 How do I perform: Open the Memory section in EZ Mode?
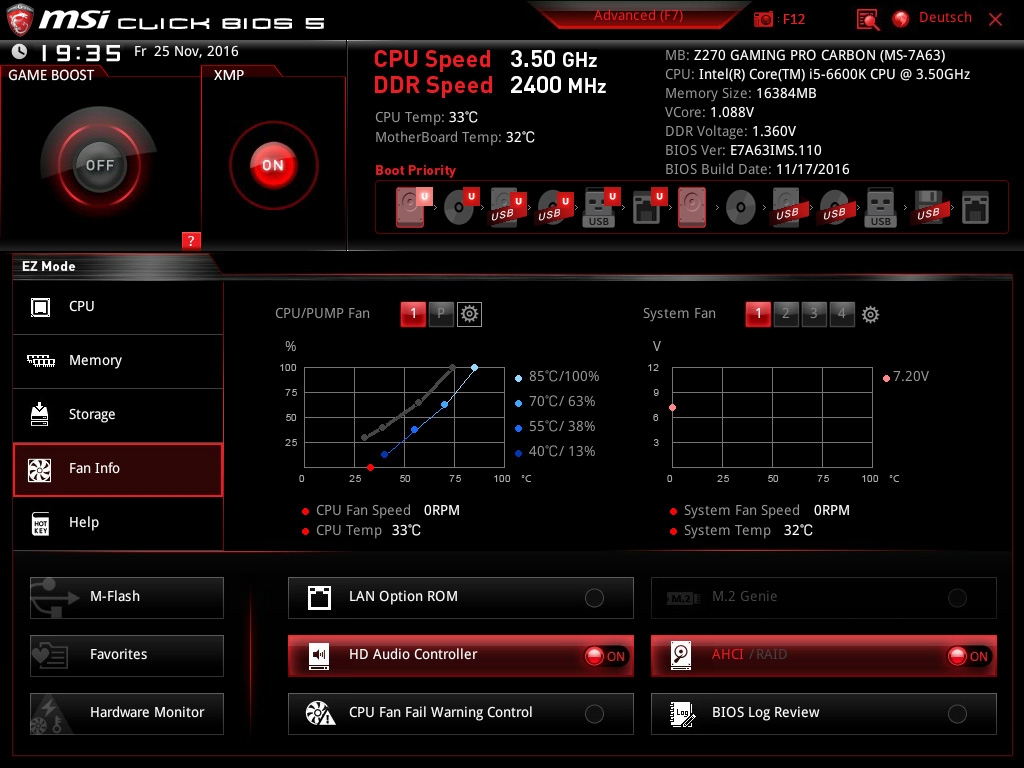118,361
